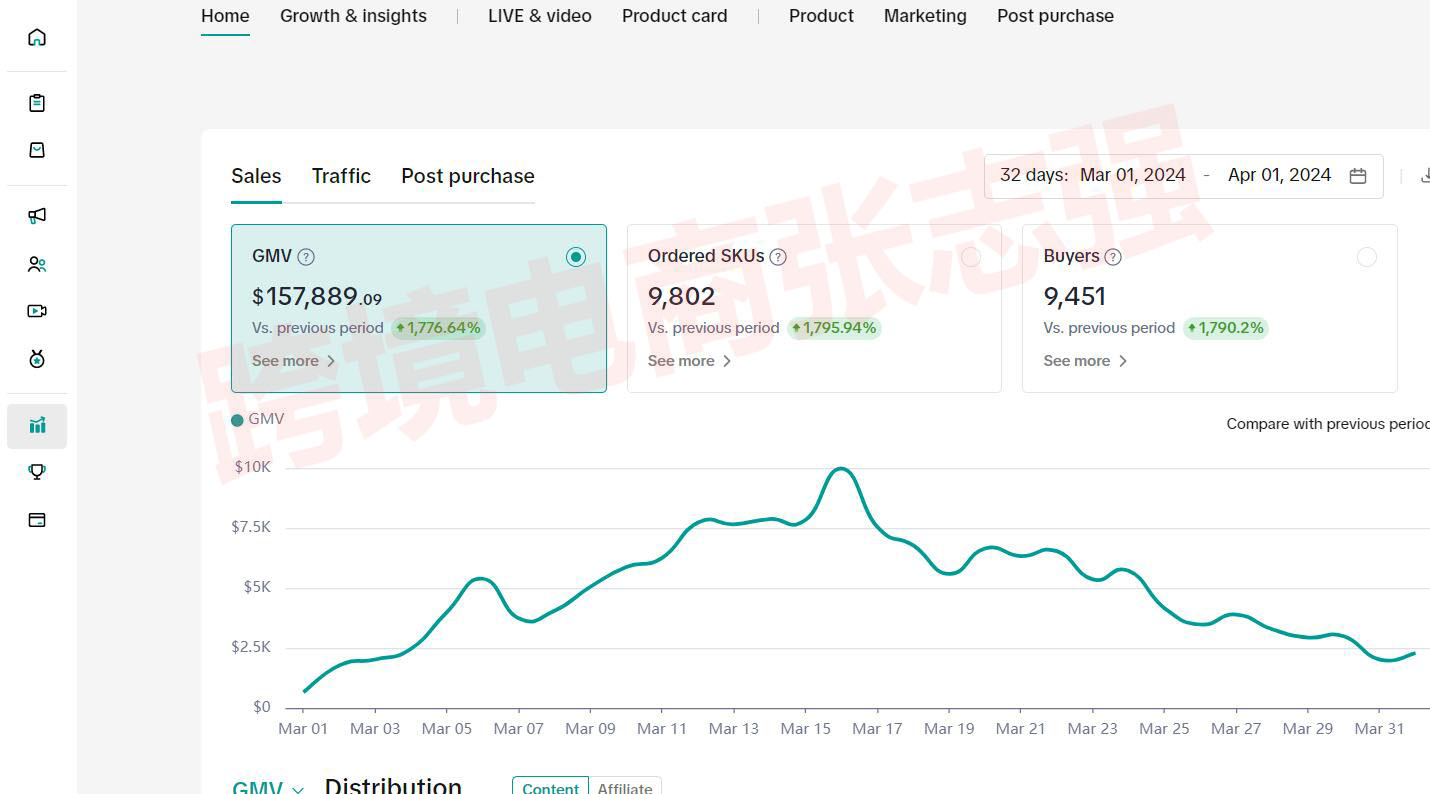Open the medal growth icon in sidebar
The image size is (1430, 794).
tap(37, 359)
